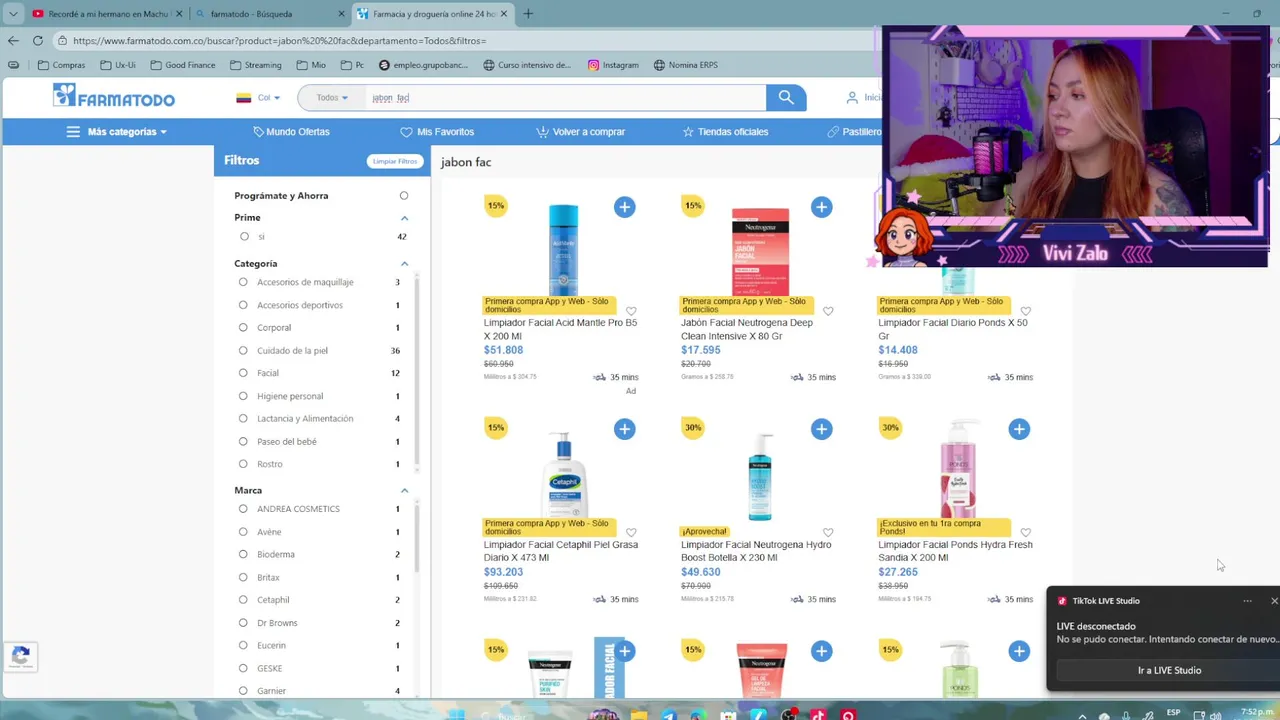Add Limpiador Facial Cetaphil Piel Grasa to cart
The height and width of the screenshot is (720, 1280).
[x=624, y=429]
